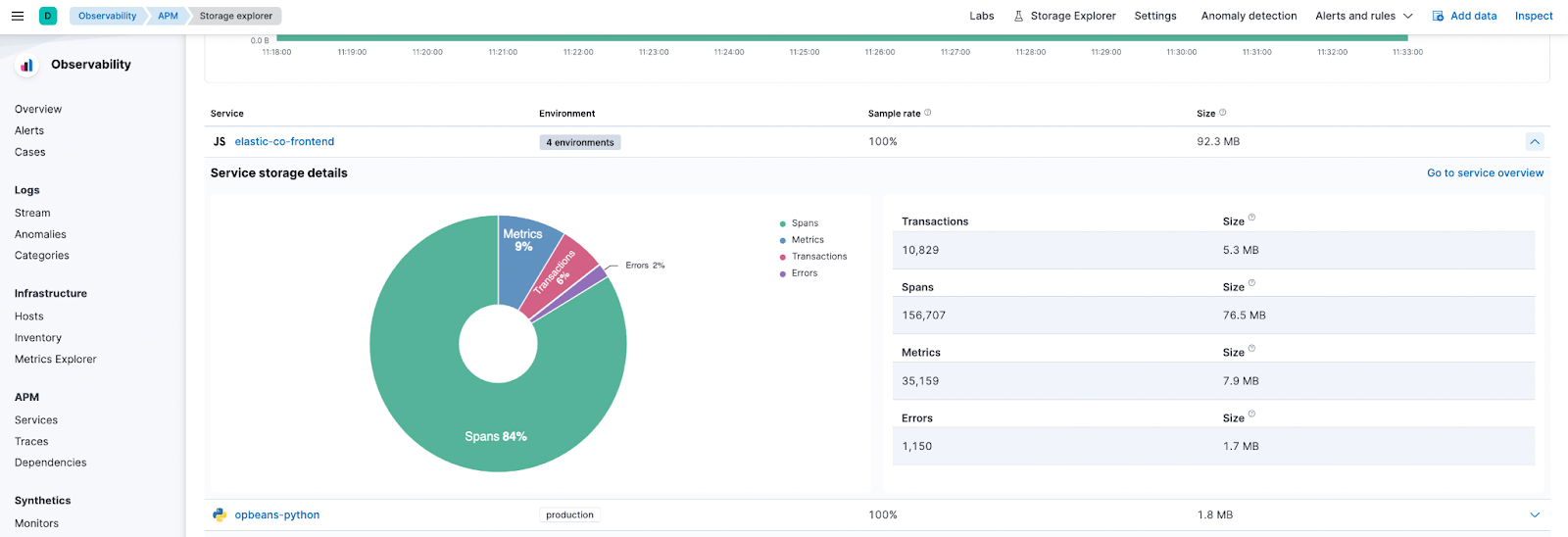Click the Size column header info icon
This screenshot has height=537, width=1568.
pos(1222,113)
